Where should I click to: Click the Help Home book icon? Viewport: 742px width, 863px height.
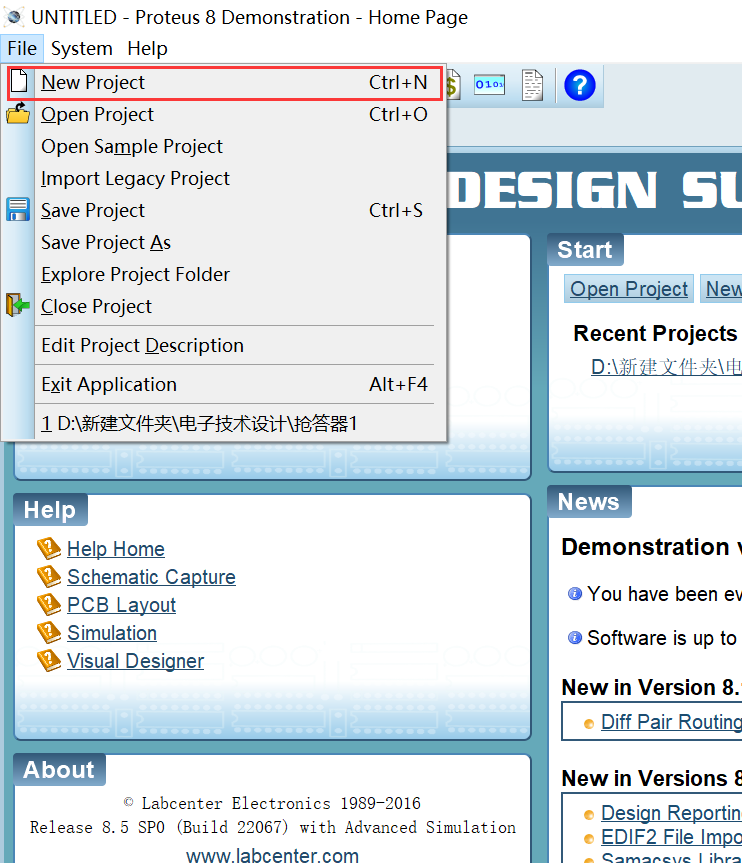[49, 549]
